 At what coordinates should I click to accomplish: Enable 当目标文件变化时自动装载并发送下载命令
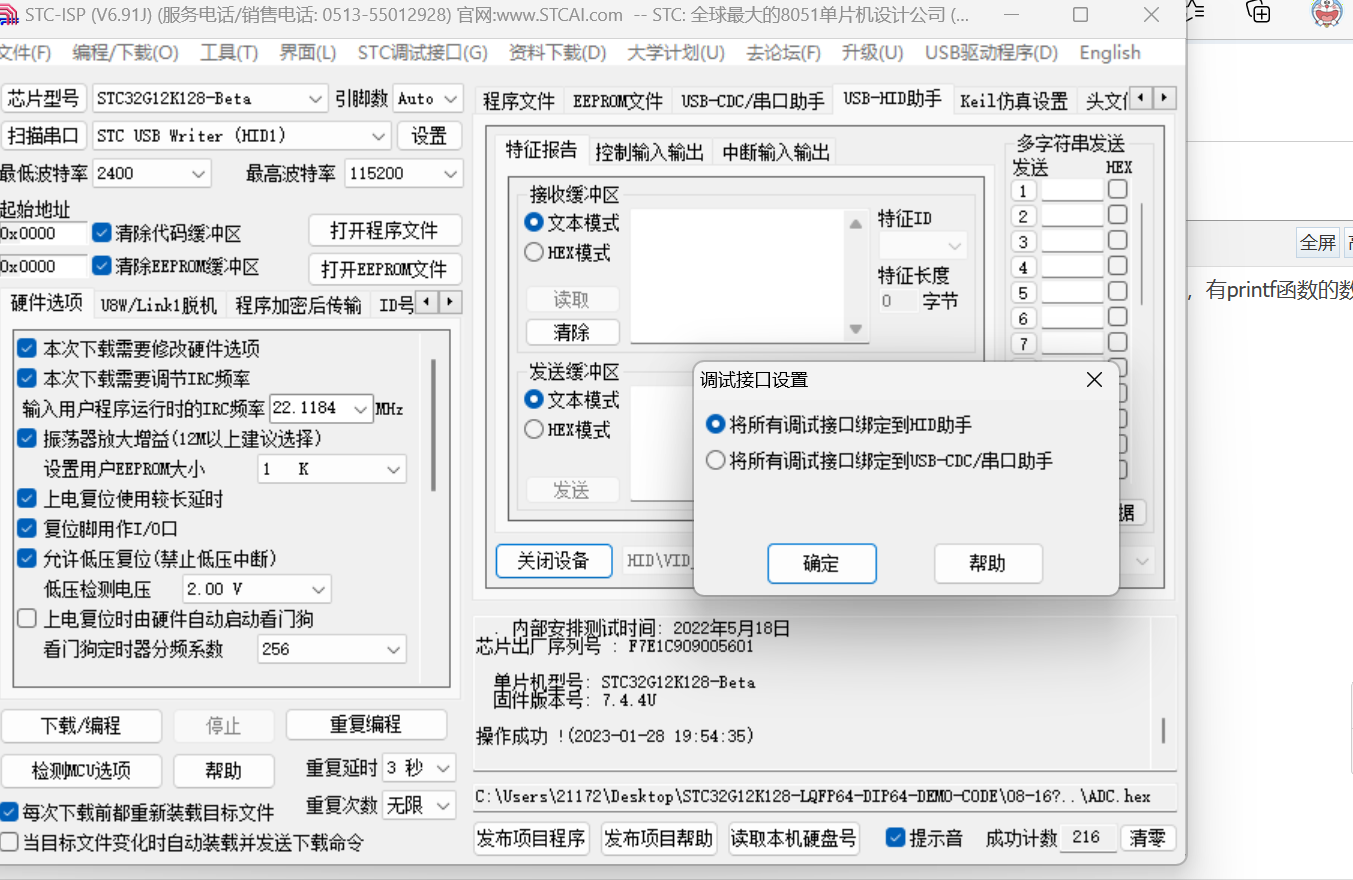click(x=9, y=842)
